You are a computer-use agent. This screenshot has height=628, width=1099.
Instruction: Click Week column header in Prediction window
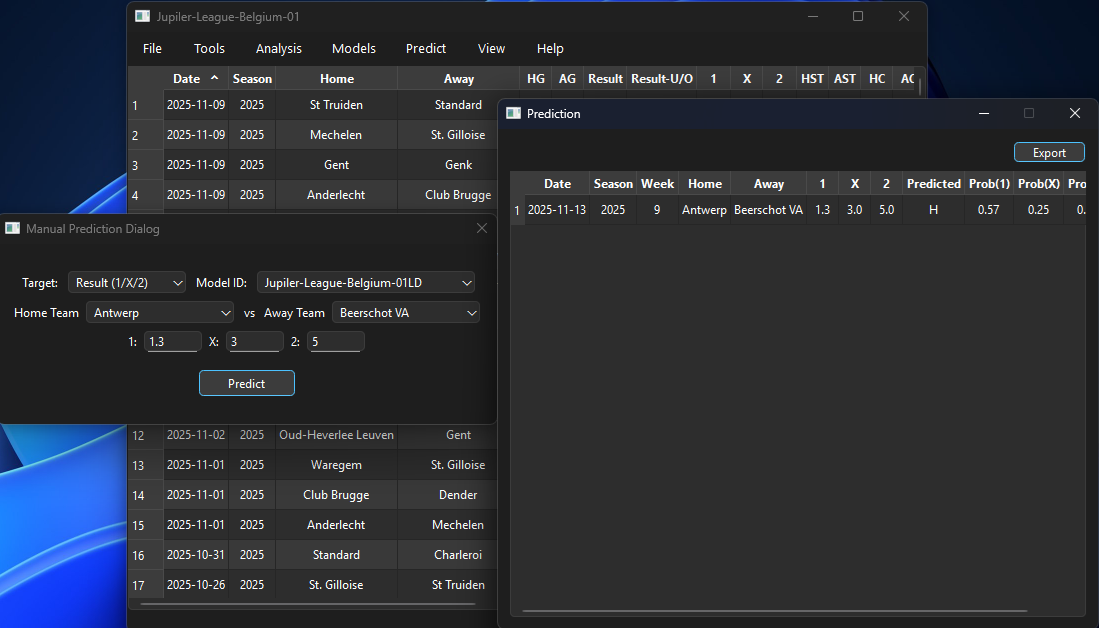[657, 184]
